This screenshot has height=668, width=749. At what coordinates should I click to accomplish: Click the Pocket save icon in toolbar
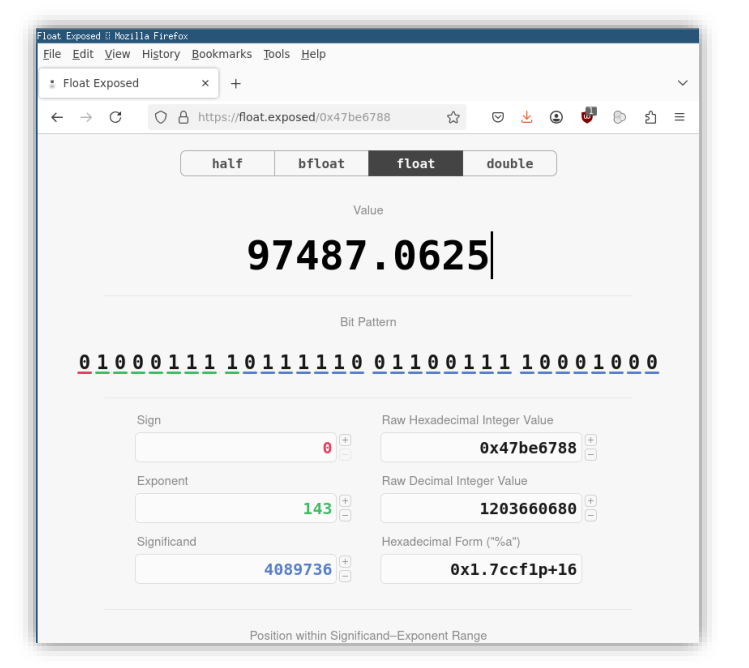[x=497, y=117]
